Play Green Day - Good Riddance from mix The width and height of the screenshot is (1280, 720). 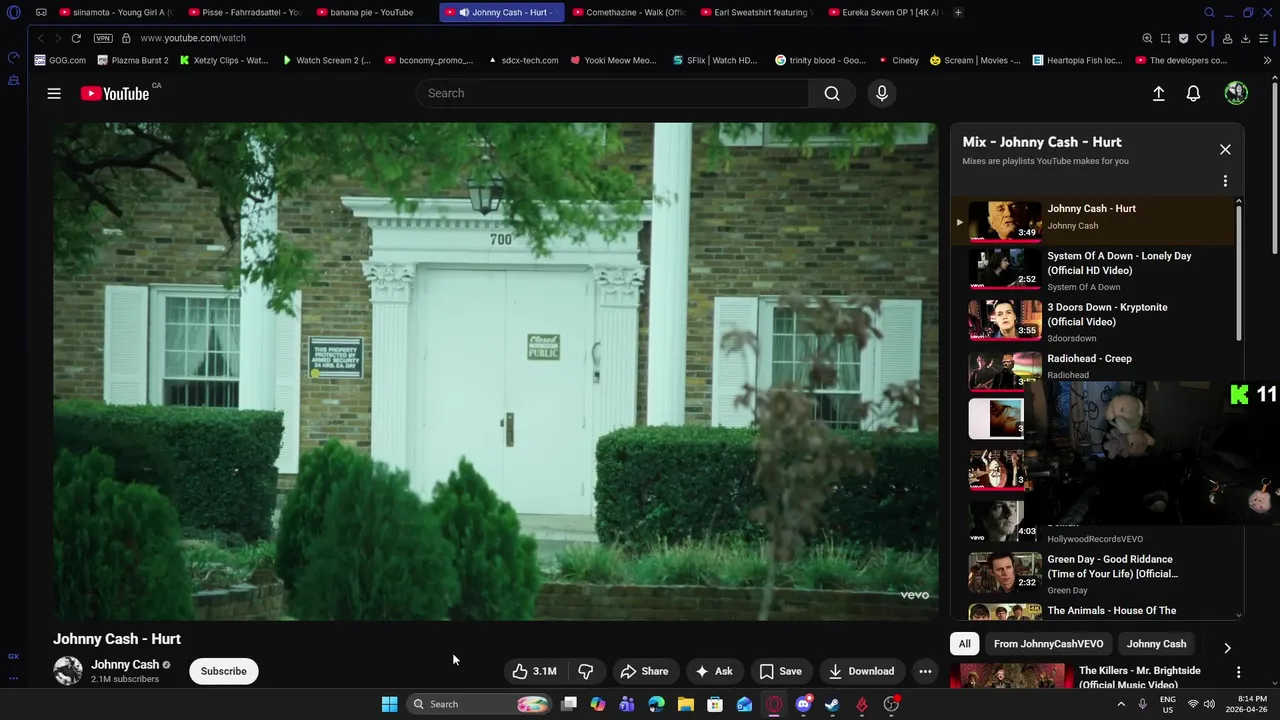1005,572
